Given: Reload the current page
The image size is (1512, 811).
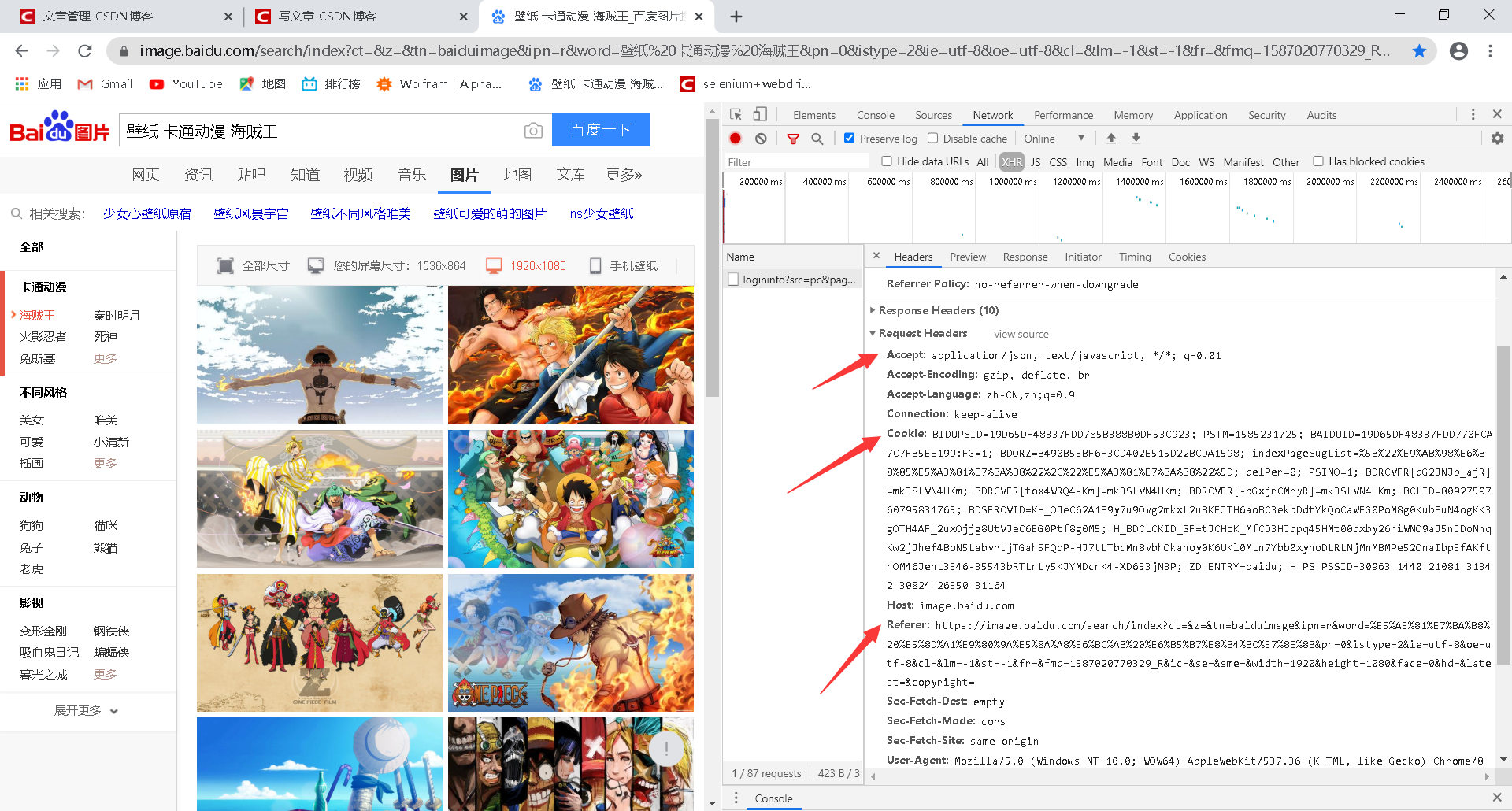Looking at the screenshot, I should click(x=85, y=51).
